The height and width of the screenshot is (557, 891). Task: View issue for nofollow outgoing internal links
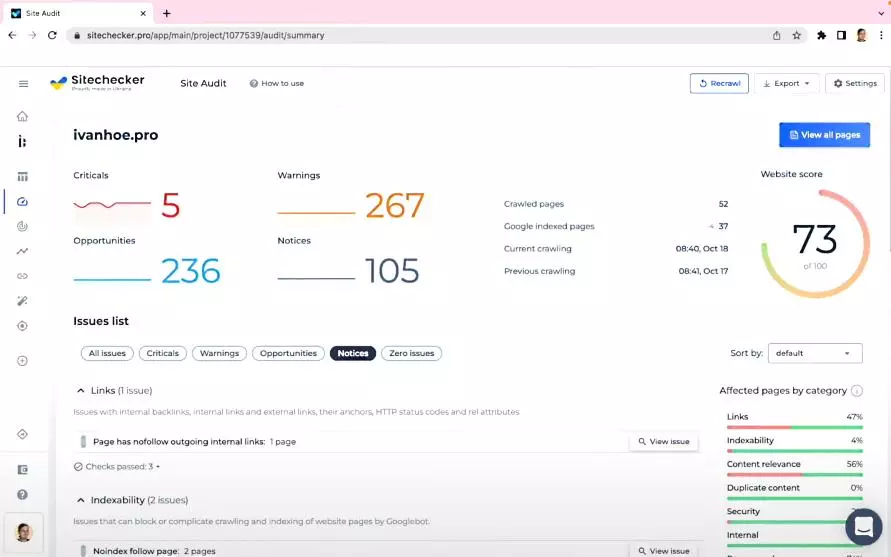pyautogui.click(x=664, y=442)
